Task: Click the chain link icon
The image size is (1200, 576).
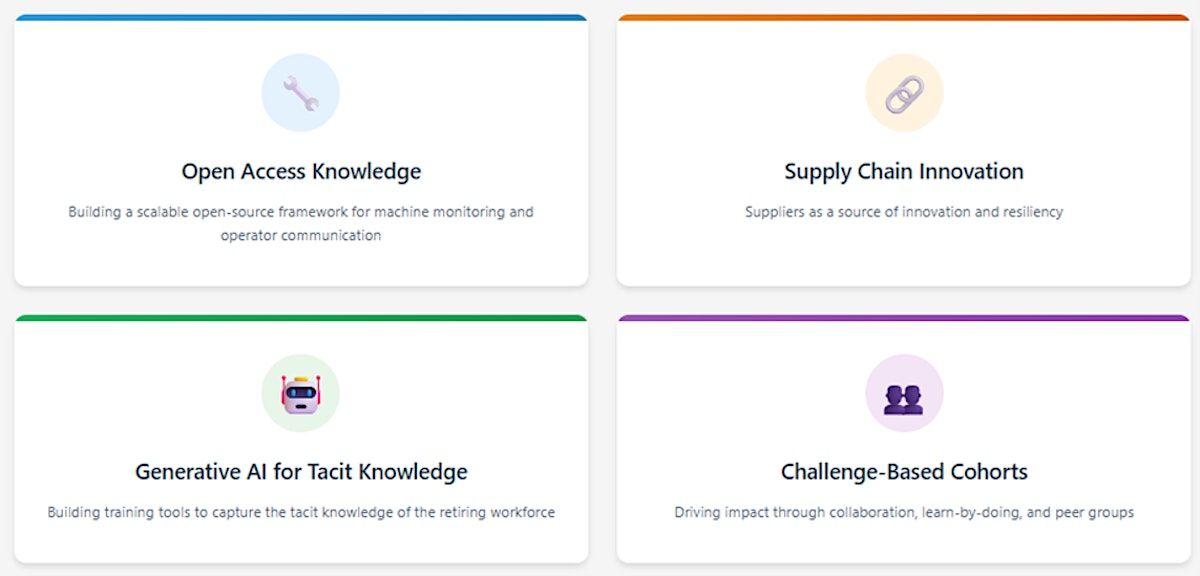Action: point(904,93)
